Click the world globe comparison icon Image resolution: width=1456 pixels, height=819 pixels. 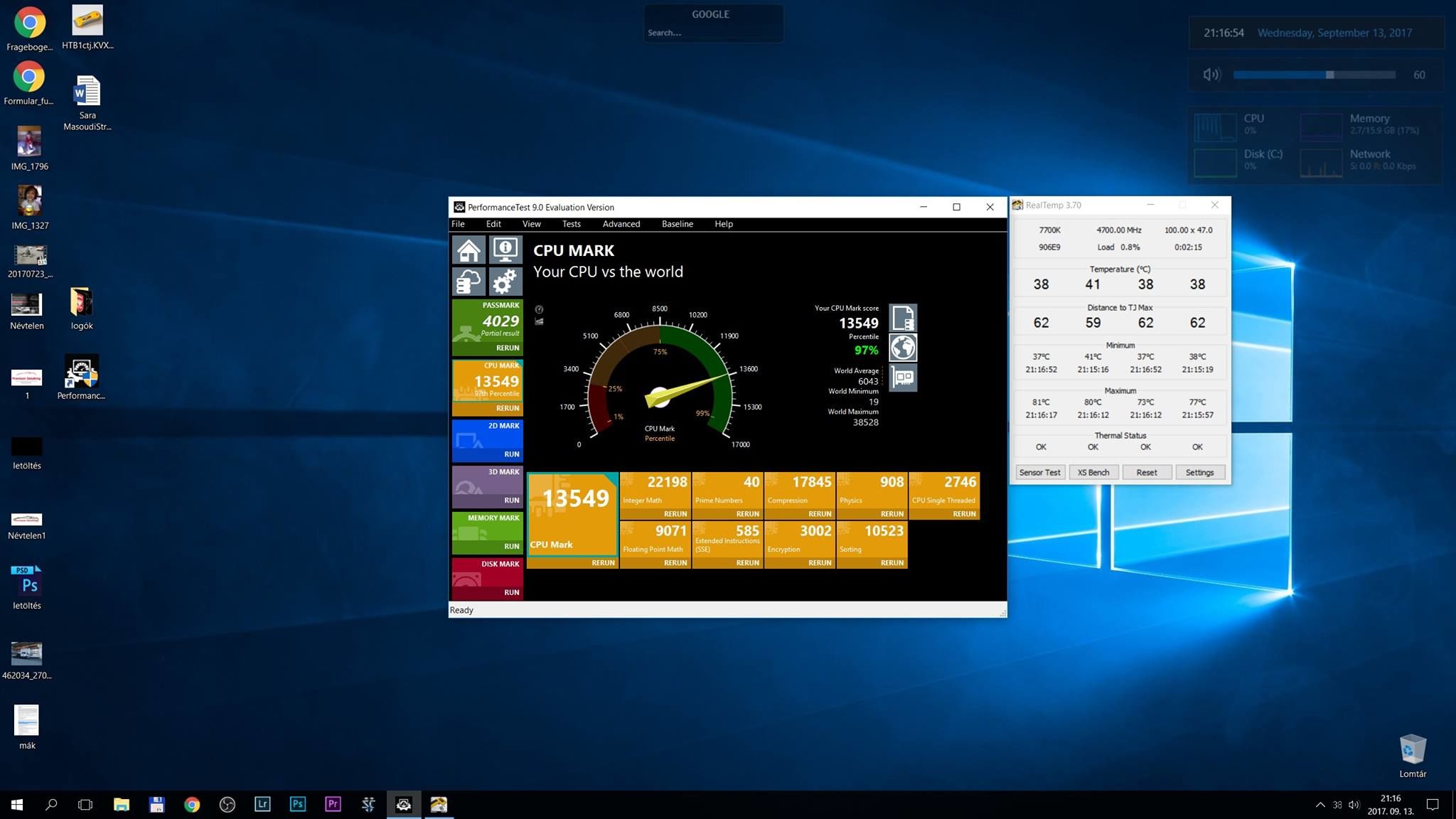point(903,348)
